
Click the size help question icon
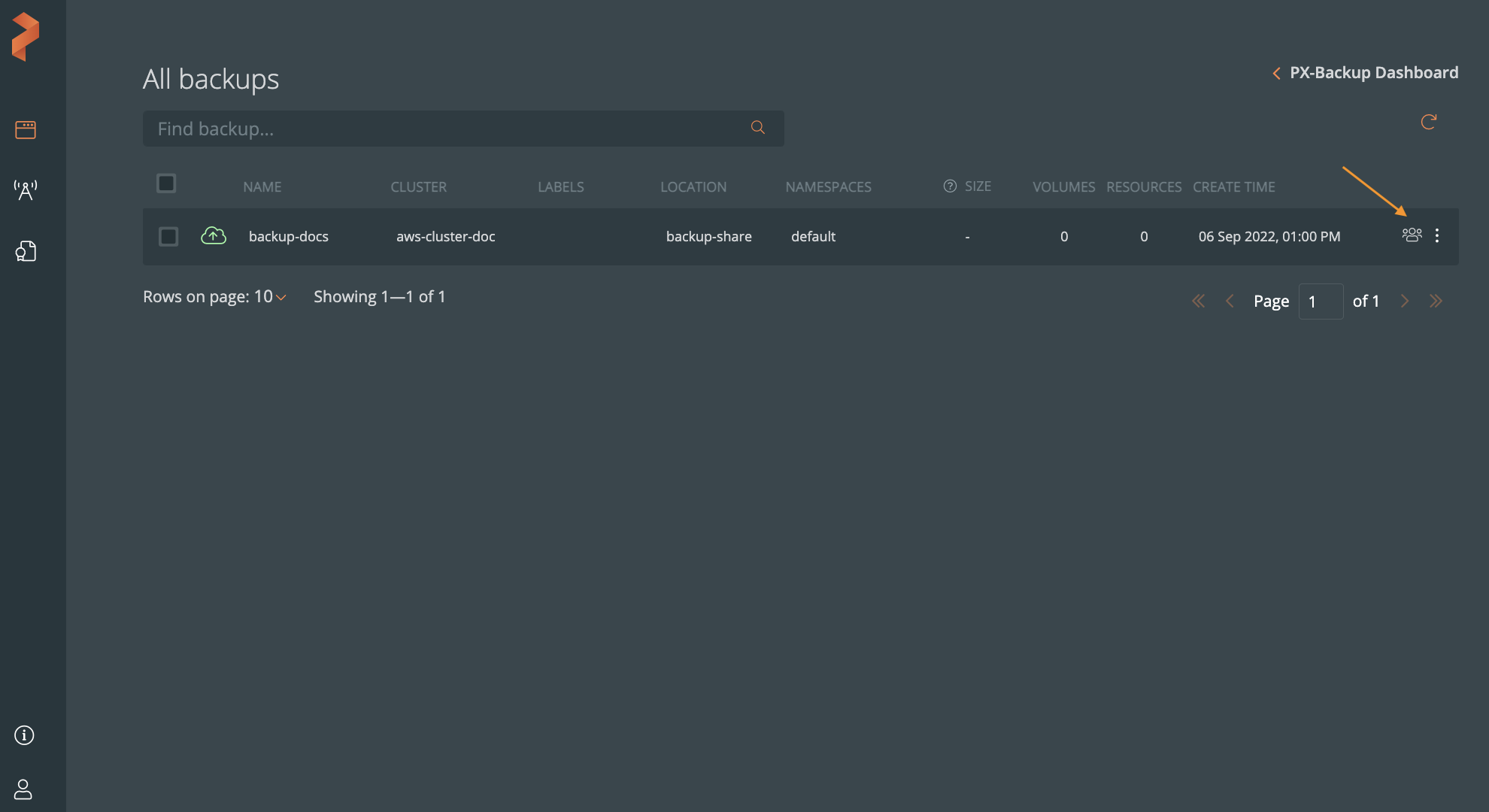coord(950,186)
